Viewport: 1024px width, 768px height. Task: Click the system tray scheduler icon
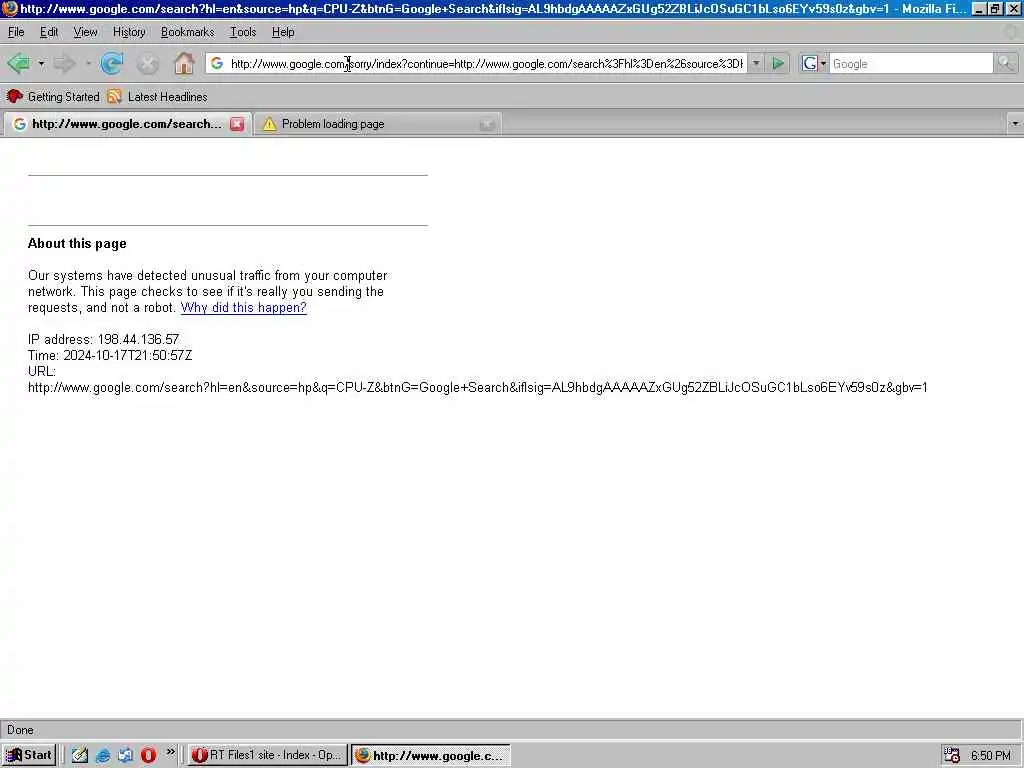[952, 756]
